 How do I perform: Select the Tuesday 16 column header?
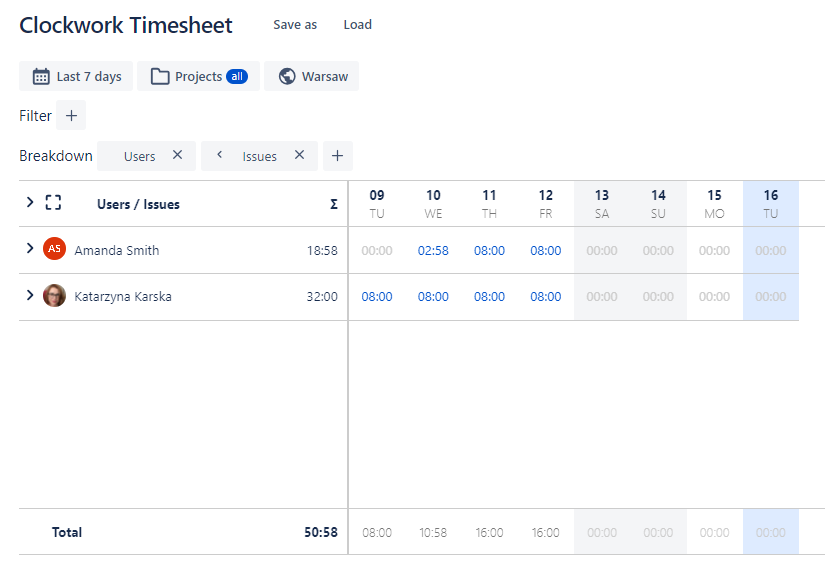pyautogui.click(x=770, y=203)
